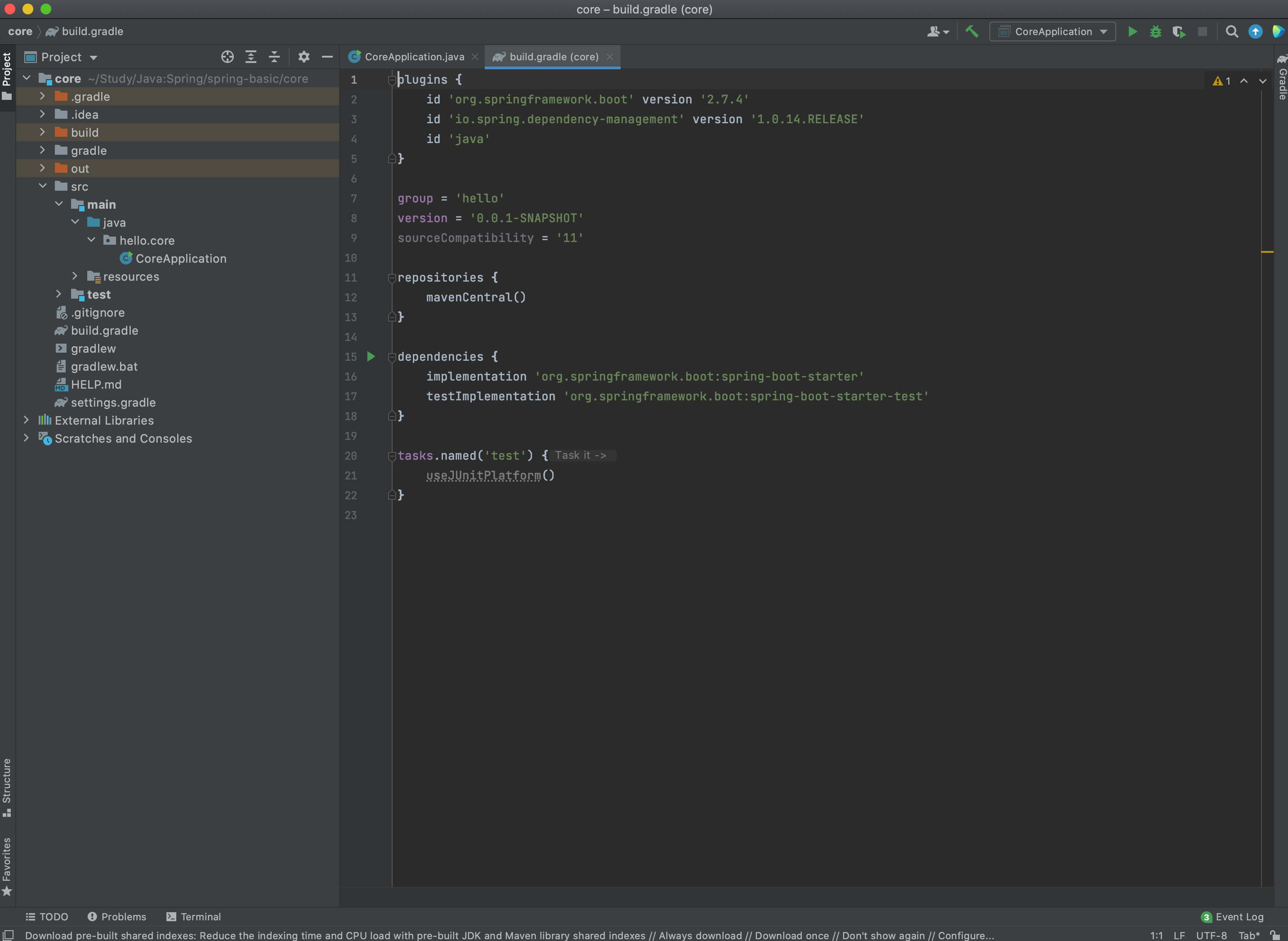The width and height of the screenshot is (1288, 941).
Task: Open the TODO tool window
Action: tap(47, 917)
